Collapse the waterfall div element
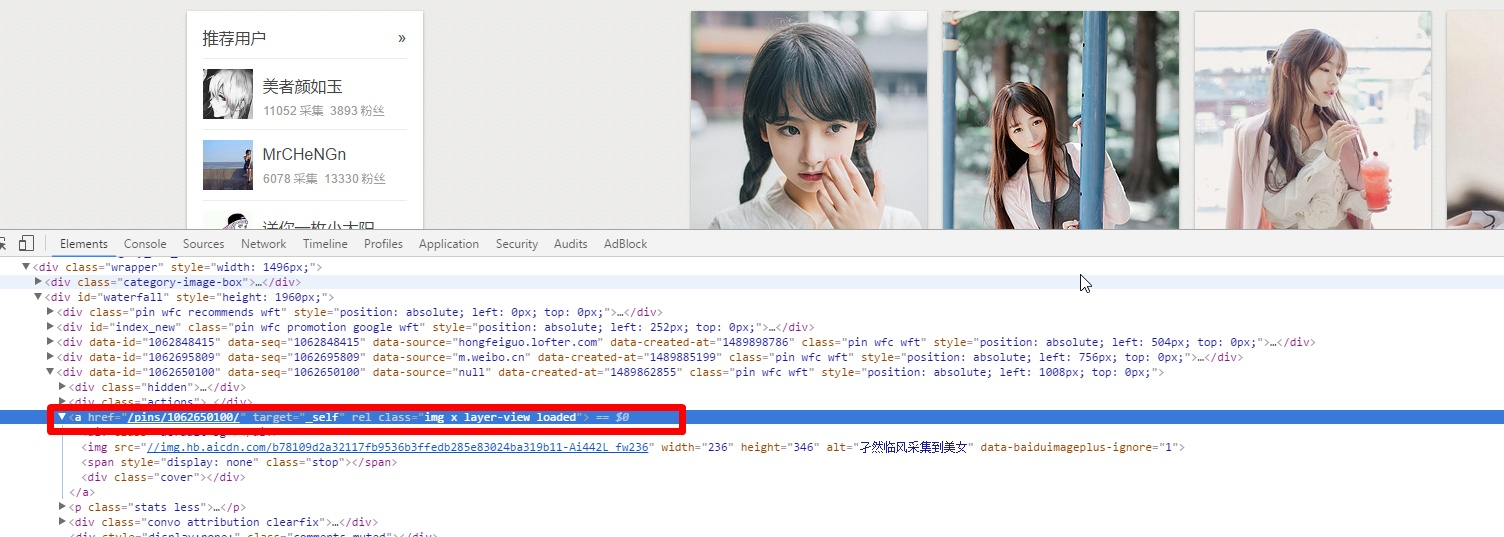Viewport: 1504px width, 537px height. click(x=39, y=297)
